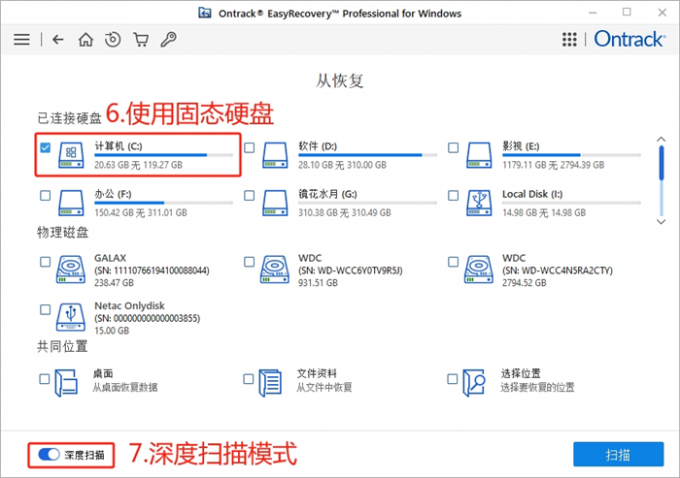Open the apps grid icon
This screenshot has height=478, width=680.
point(569,39)
